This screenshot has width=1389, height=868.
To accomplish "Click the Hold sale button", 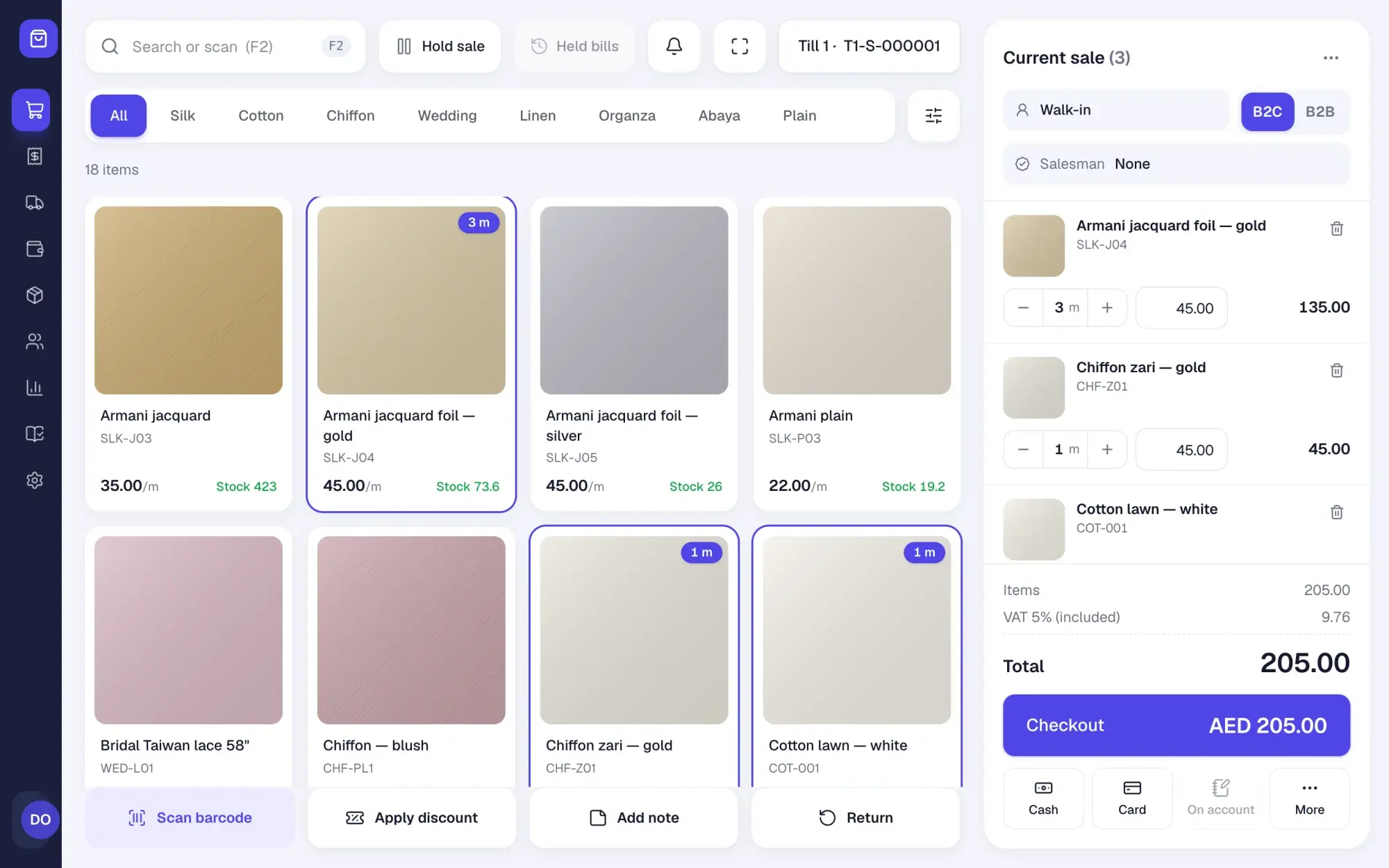I will click(440, 46).
